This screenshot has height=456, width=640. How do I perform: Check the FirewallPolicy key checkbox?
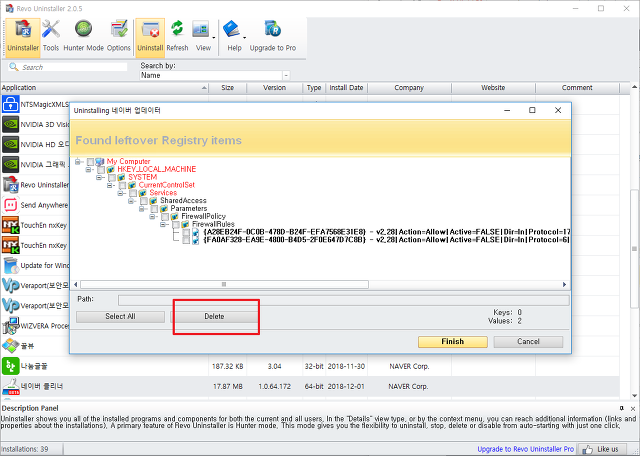point(164,216)
